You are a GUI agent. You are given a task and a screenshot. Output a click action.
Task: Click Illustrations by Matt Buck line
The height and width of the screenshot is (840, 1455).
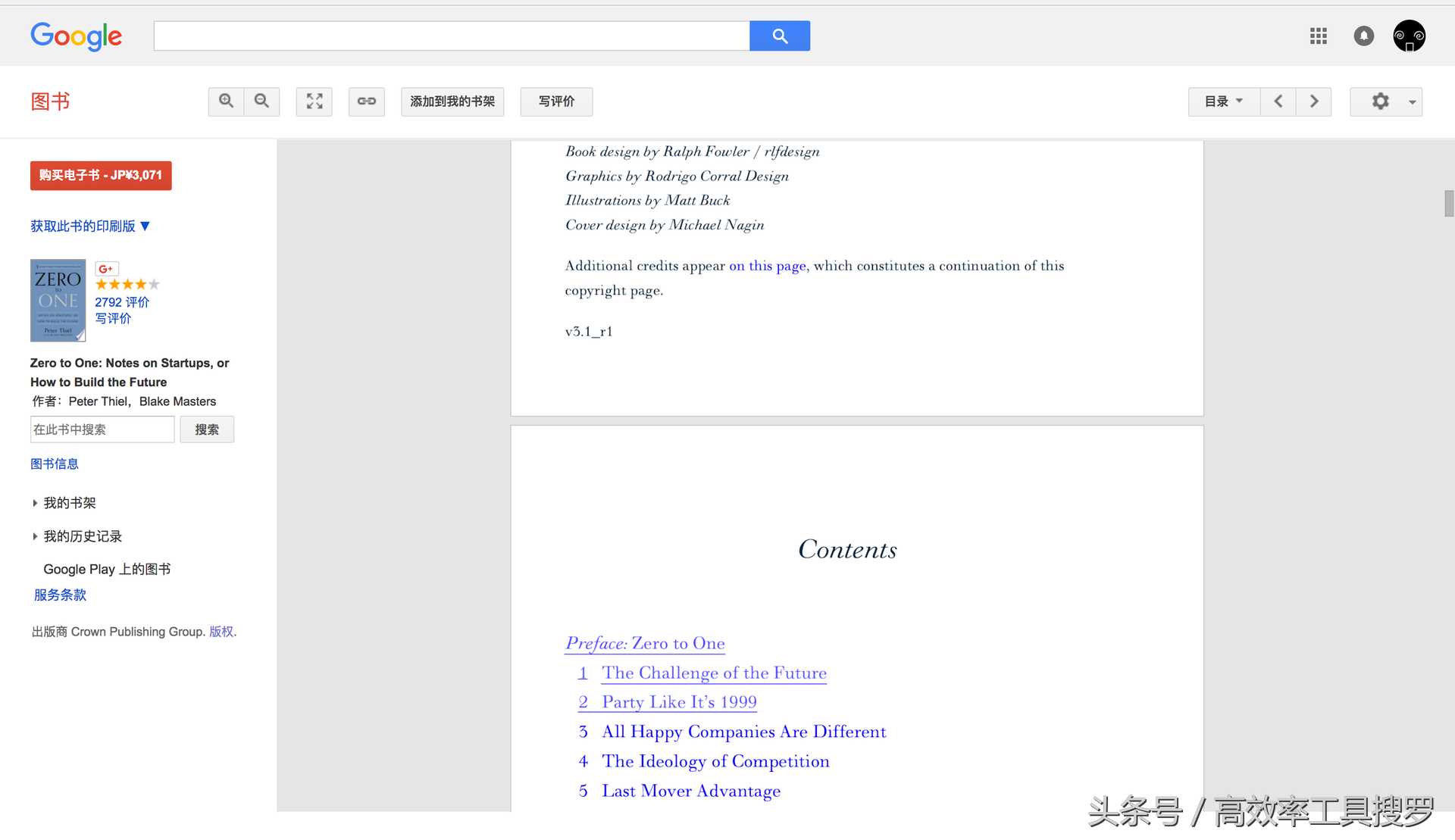pos(648,201)
